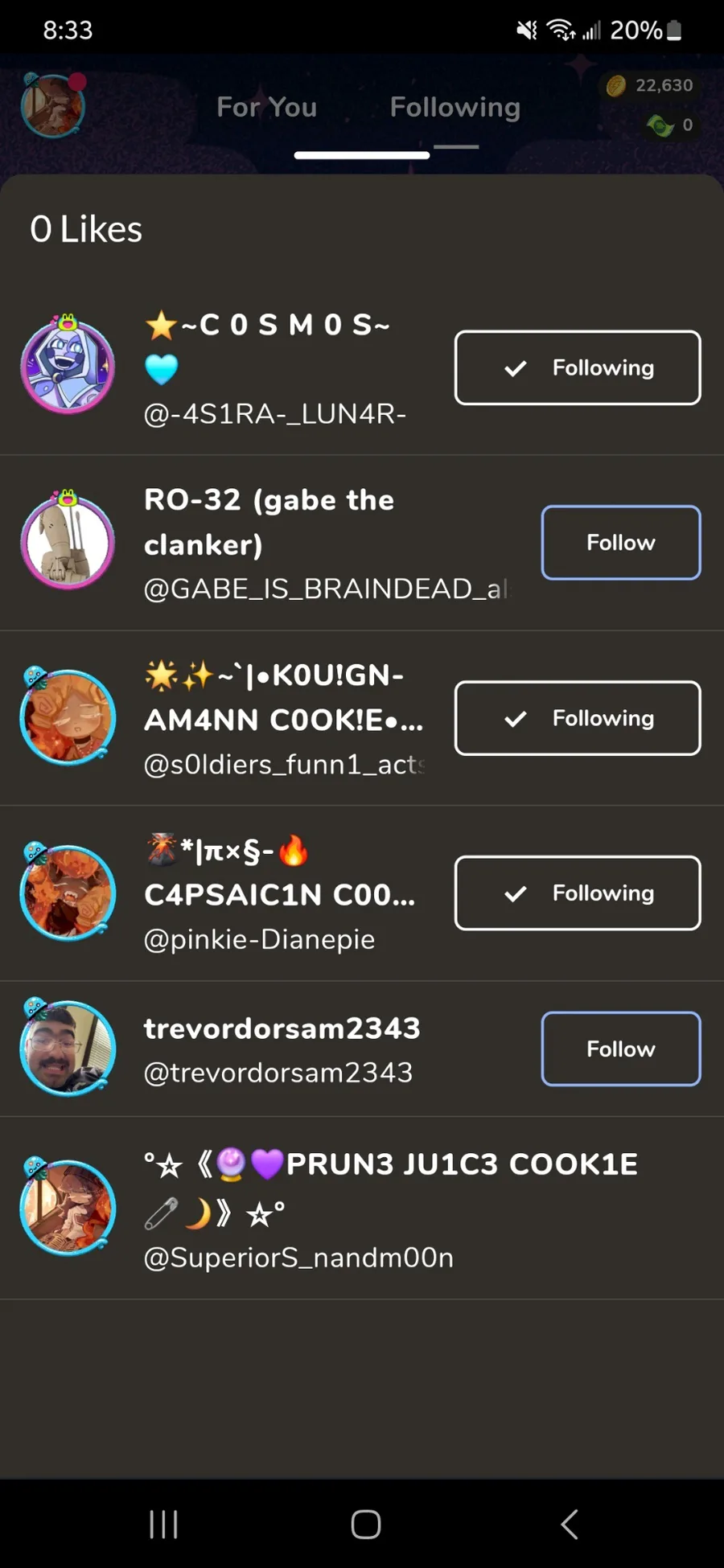724x1568 pixels.
Task: Open the C4PSAIC1N C00 user avatar
Action: (x=68, y=891)
